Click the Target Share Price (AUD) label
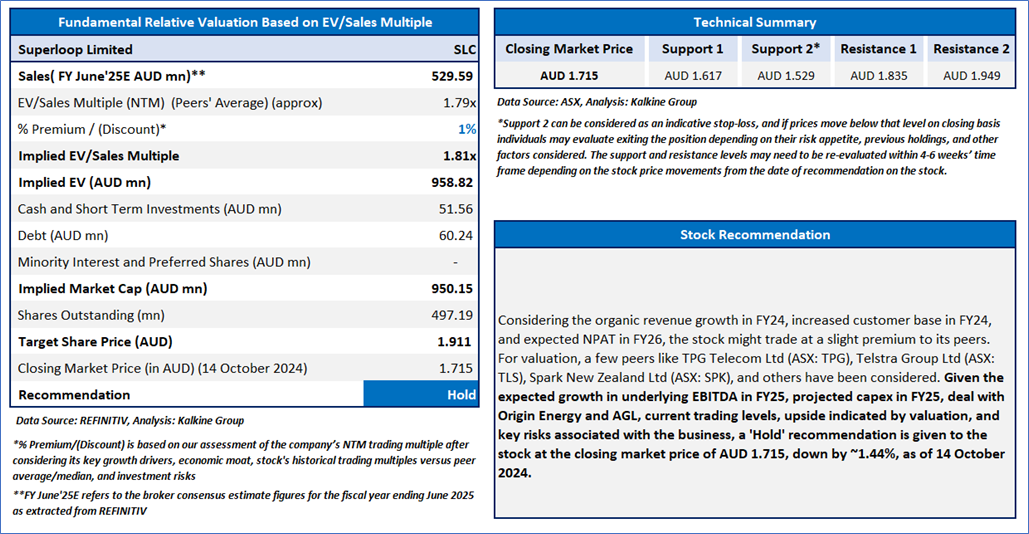1029x534 pixels. 95,342
